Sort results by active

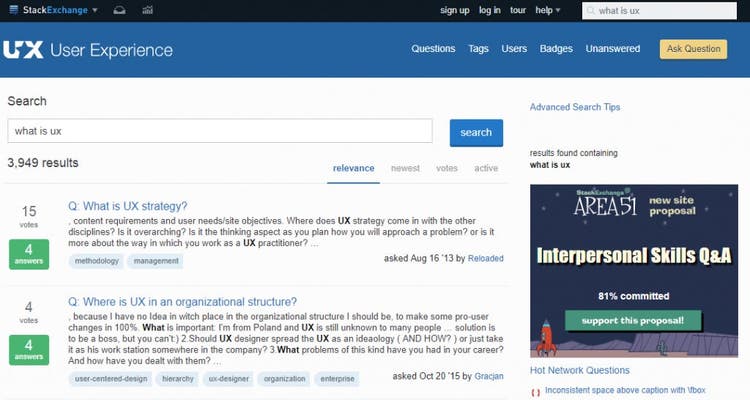click(x=486, y=168)
